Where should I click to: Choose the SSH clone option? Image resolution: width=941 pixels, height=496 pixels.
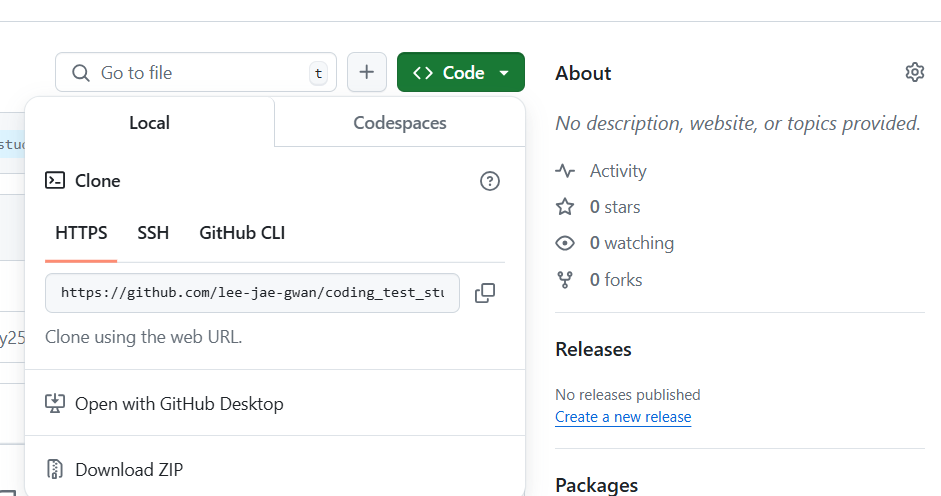[x=153, y=233]
